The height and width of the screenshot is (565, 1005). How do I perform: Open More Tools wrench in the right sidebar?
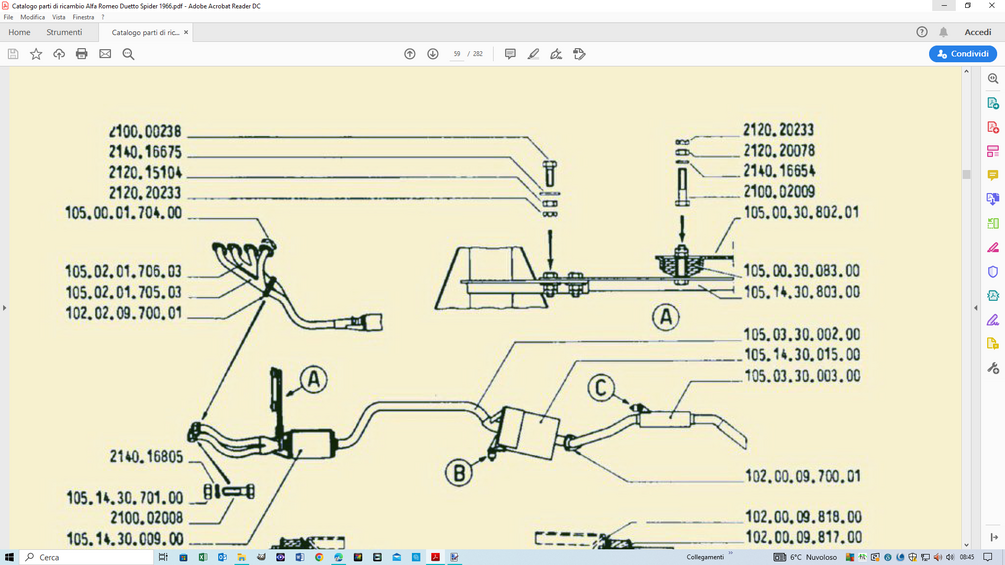pyautogui.click(x=993, y=368)
